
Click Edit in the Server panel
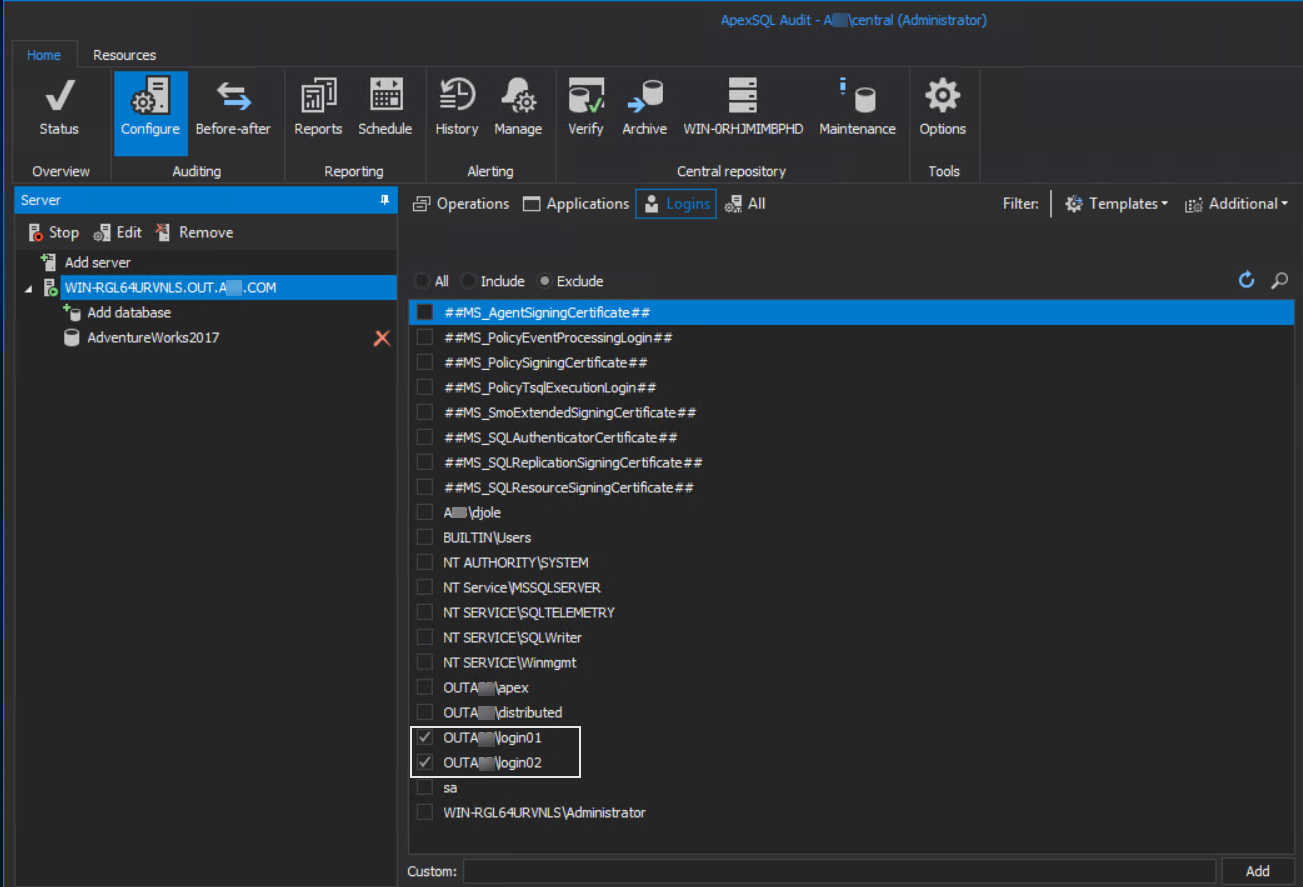pyautogui.click(x=118, y=232)
